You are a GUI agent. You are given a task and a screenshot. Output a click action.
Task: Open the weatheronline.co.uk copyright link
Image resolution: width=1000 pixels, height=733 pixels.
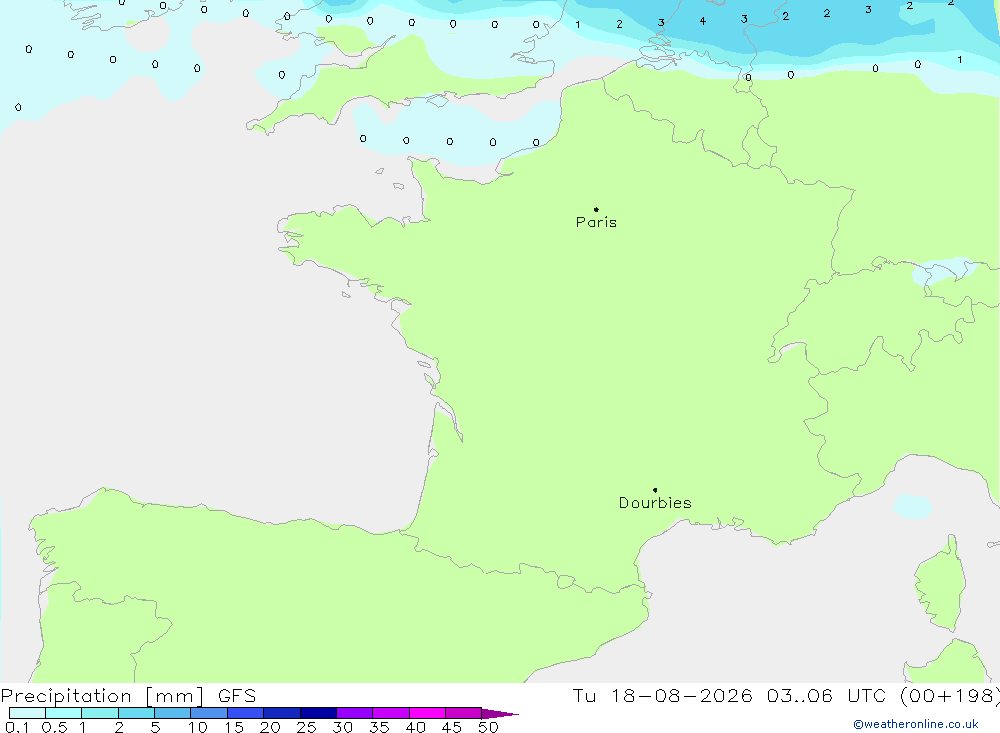(x=916, y=724)
